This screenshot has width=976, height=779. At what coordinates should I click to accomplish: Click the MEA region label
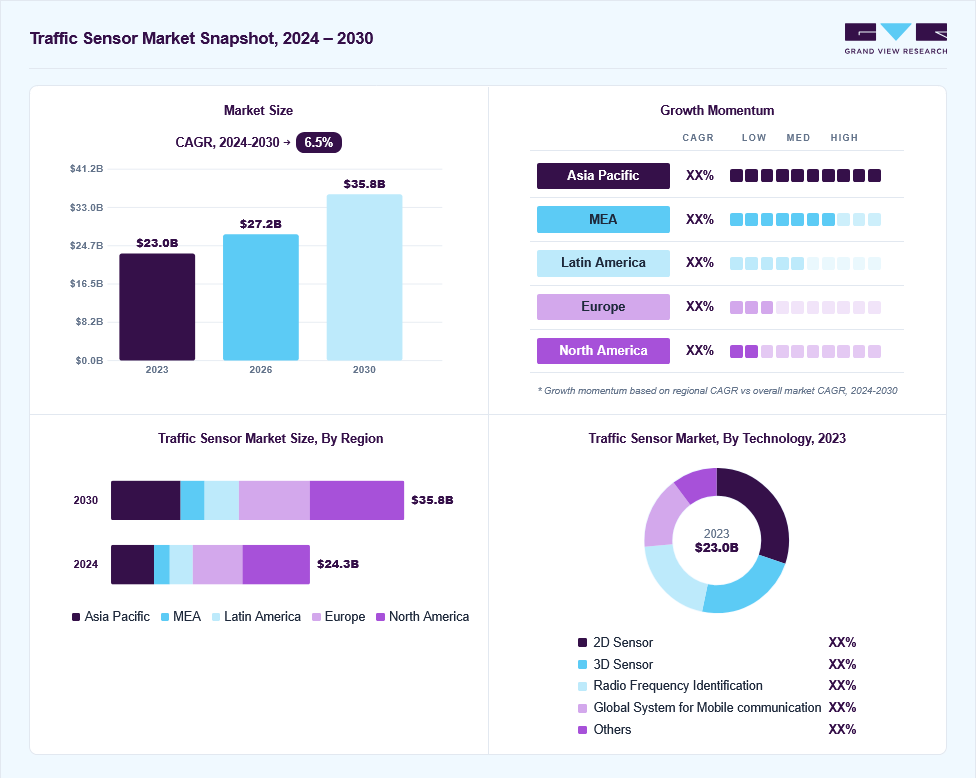[x=603, y=220]
